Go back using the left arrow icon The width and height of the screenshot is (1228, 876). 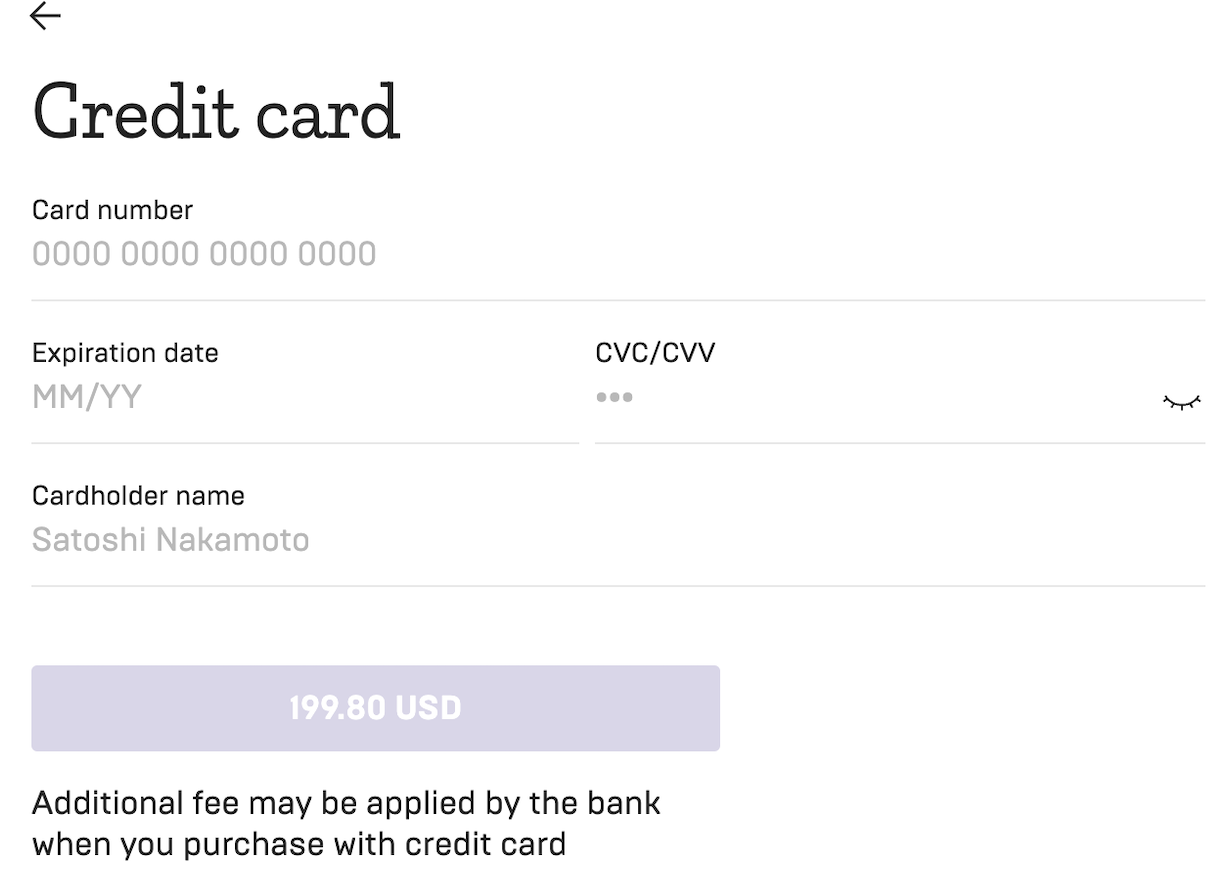(46, 16)
